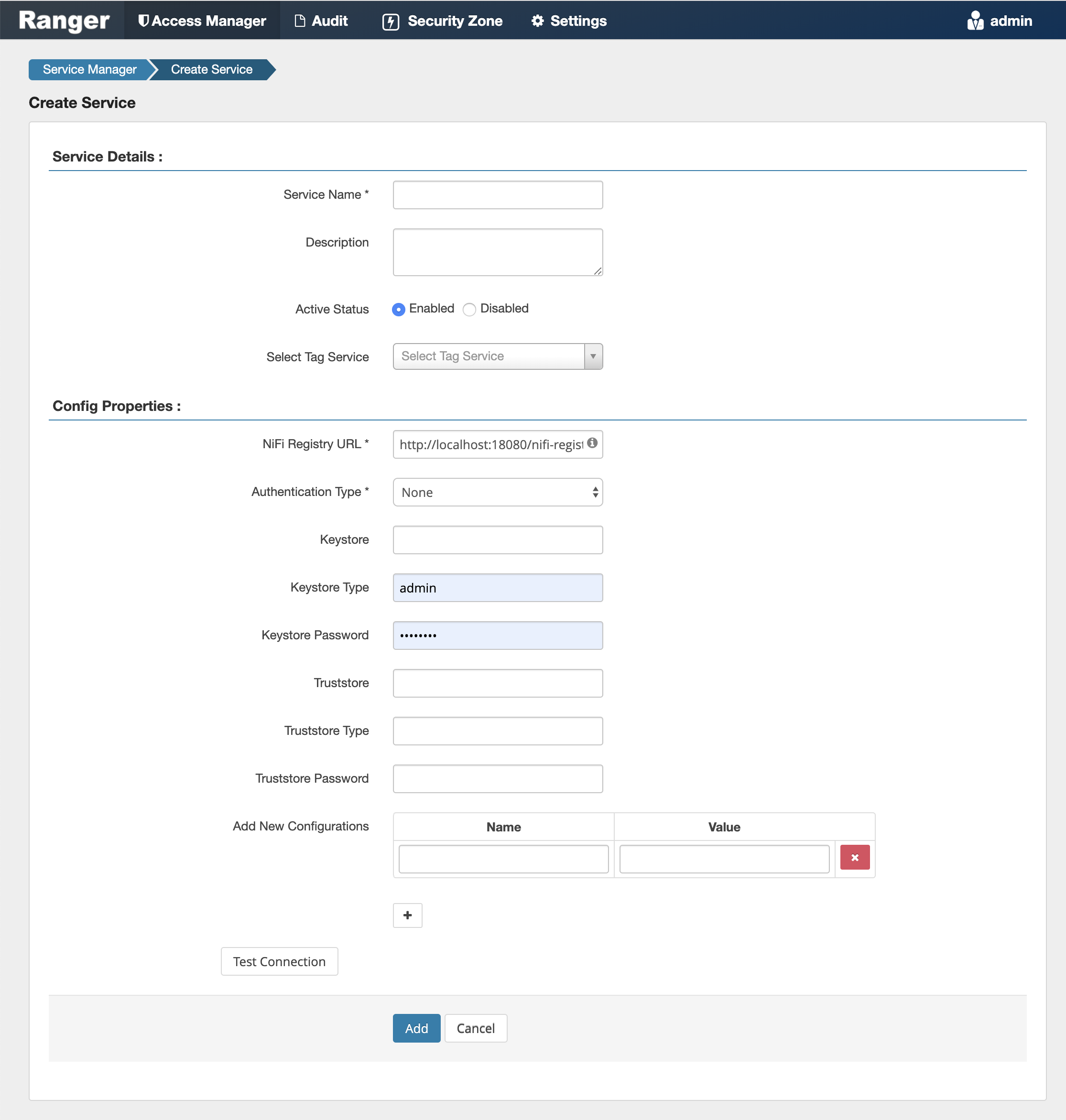Image resolution: width=1066 pixels, height=1120 pixels.
Task: Open the Authentication Type dropdown
Action: point(497,492)
